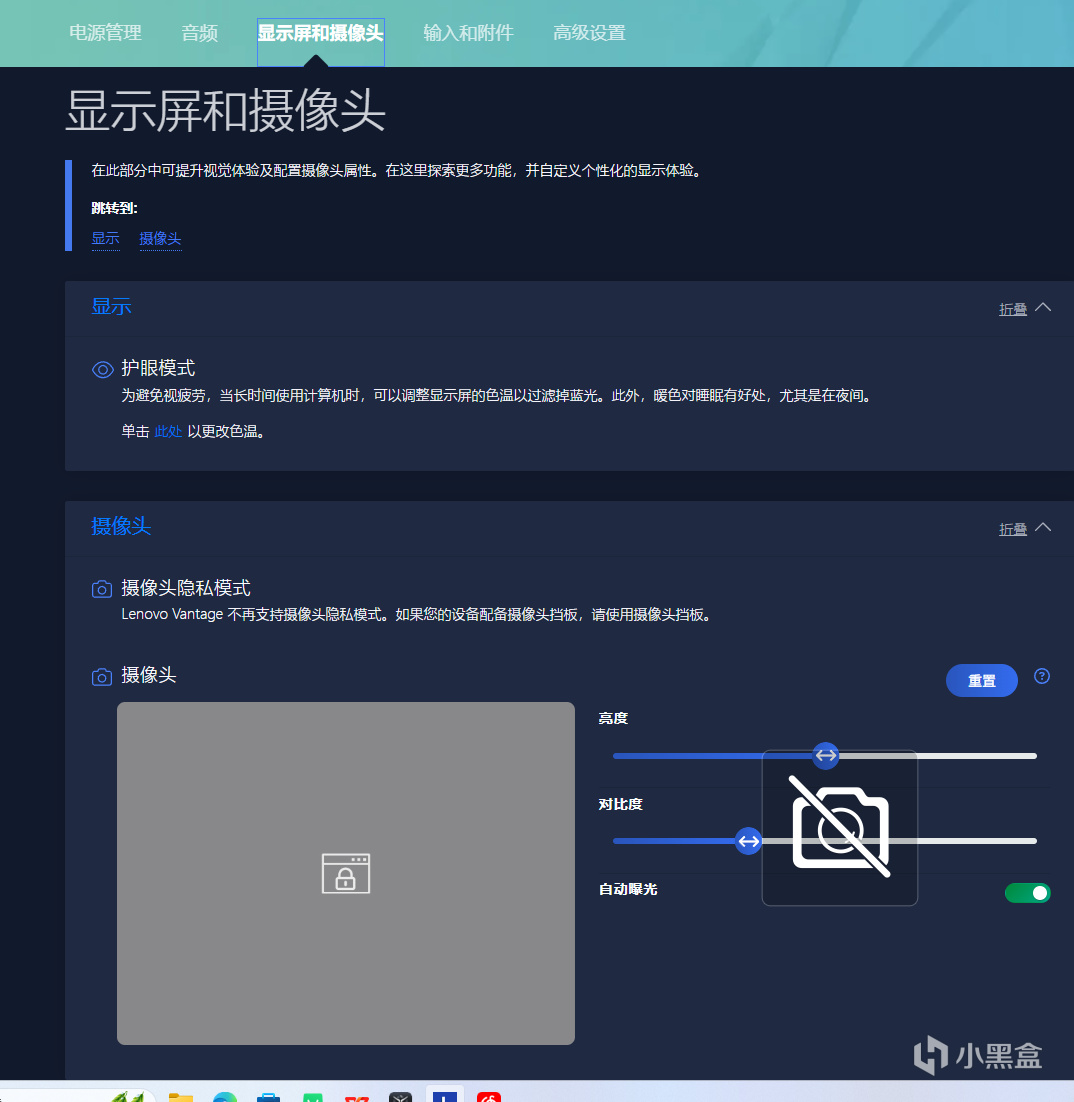Click the 显示 section header title
The height and width of the screenshot is (1102, 1074).
pyautogui.click(x=111, y=306)
